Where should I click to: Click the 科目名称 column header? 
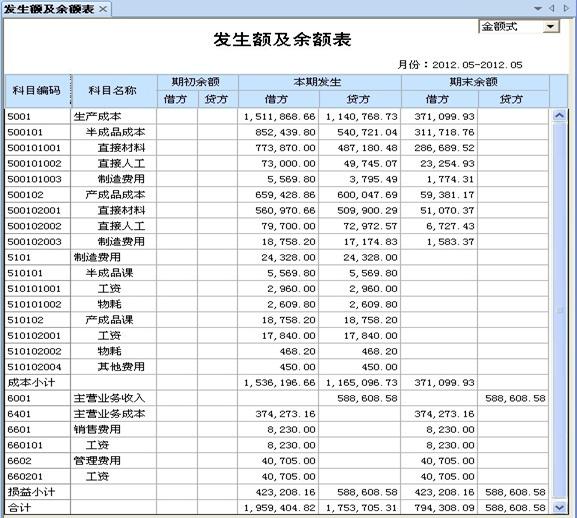[114, 91]
